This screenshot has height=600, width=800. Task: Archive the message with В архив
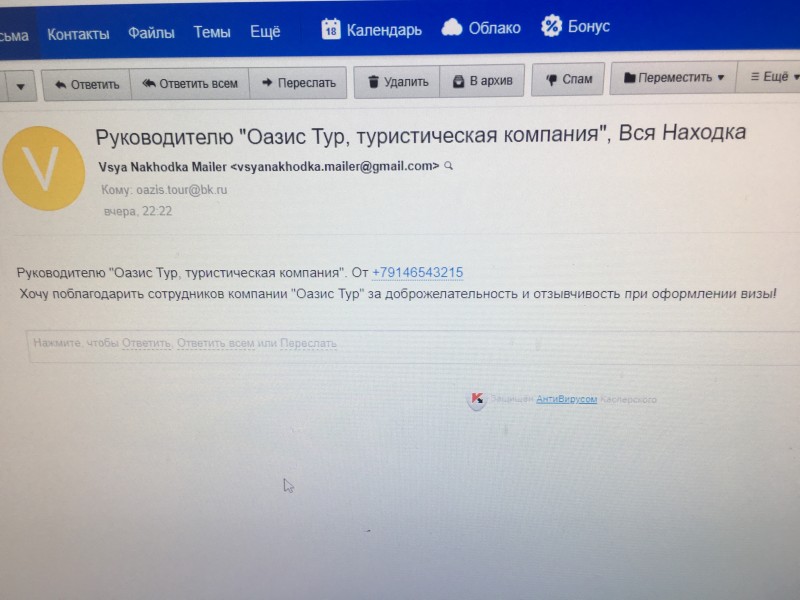[x=482, y=82]
